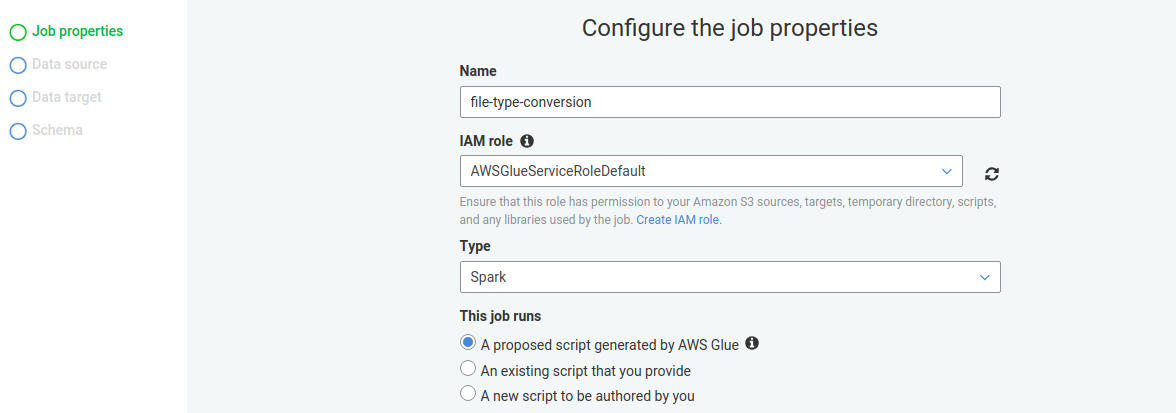Go to the Data source step
1176x413 pixels.
[69, 64]
